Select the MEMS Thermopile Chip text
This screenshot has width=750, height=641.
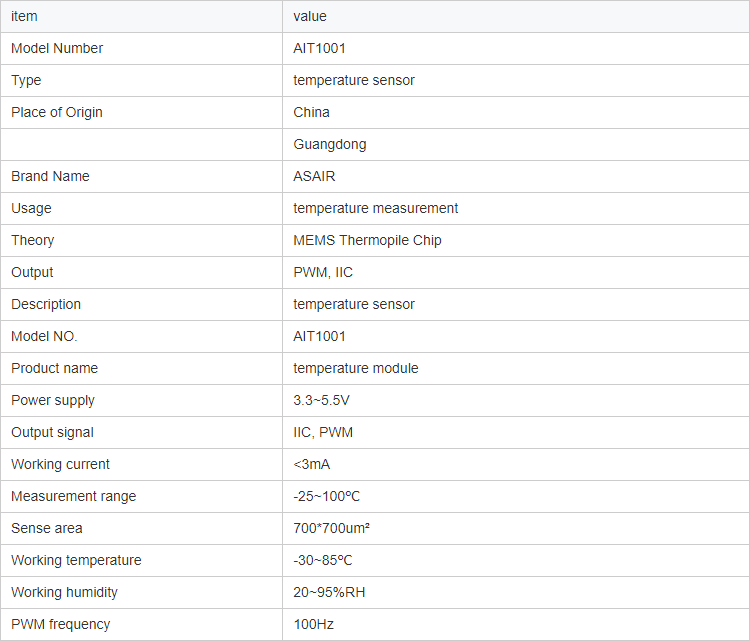pyautogui.click(x=367, y=240)
